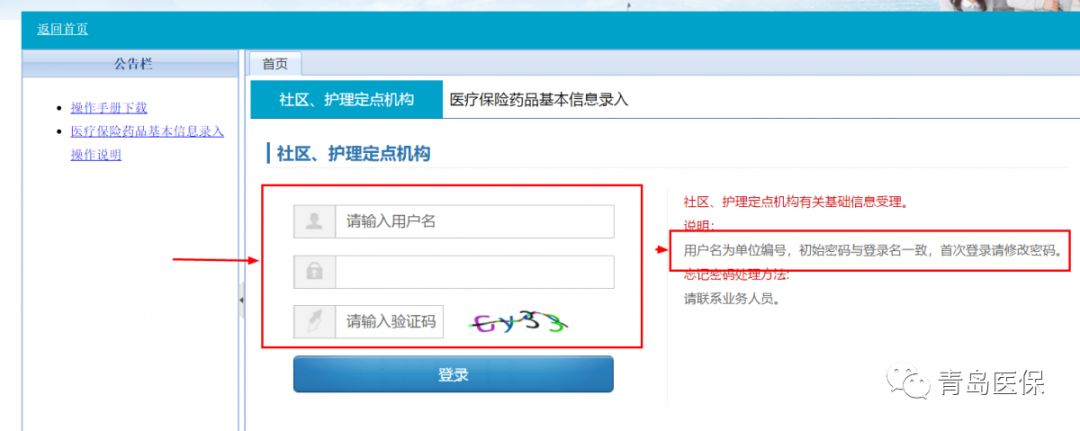This screenshot has height=431, width=1080.
Task: Click the blue 登录 login button
Action: [x=453, y=375]
